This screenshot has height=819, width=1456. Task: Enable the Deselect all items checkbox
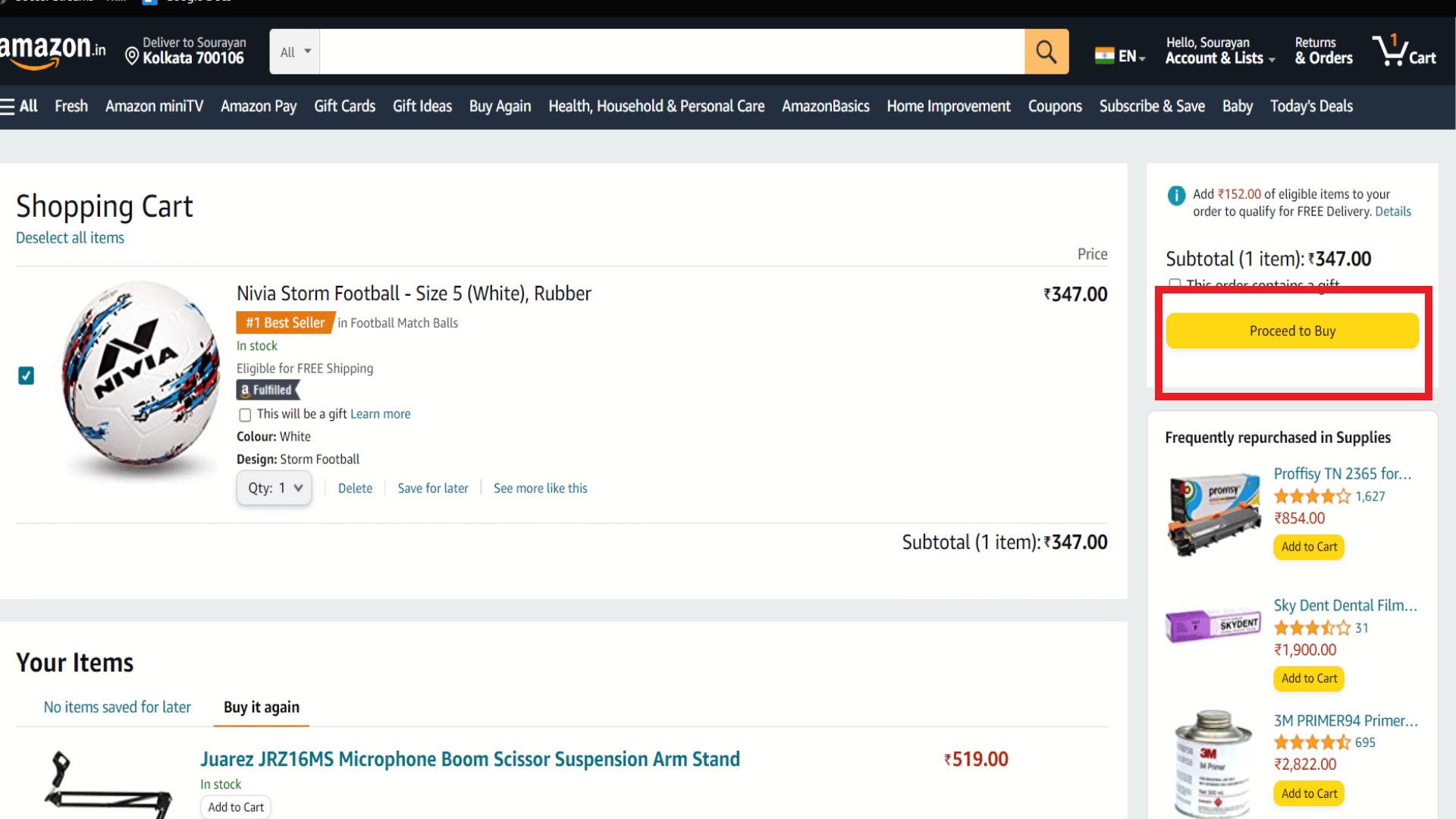pos(70,237)
